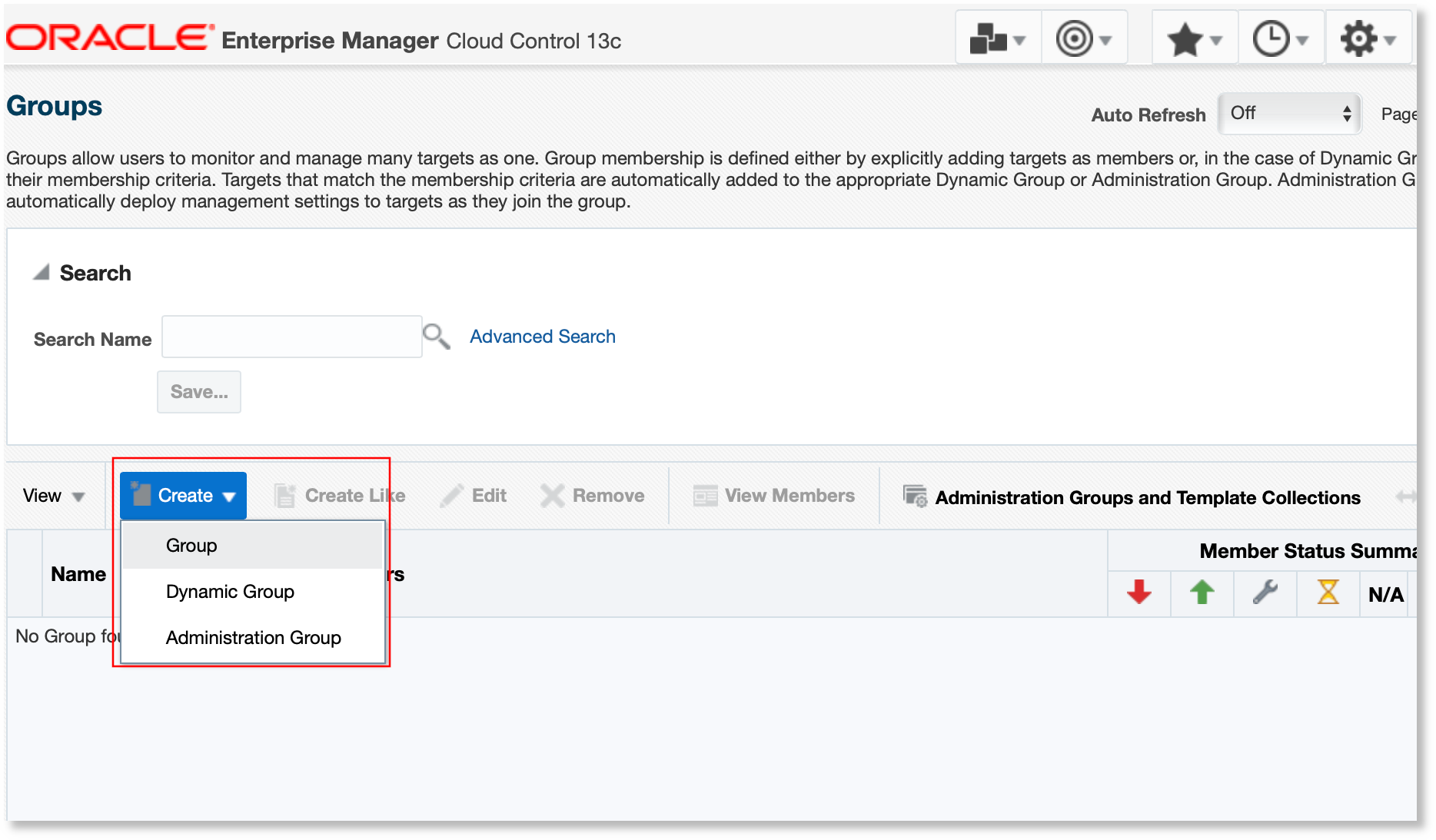The height and width of the screenshot is (840, 1436).
Task: Click the Name column header
Action: click(x=78, y=574)
